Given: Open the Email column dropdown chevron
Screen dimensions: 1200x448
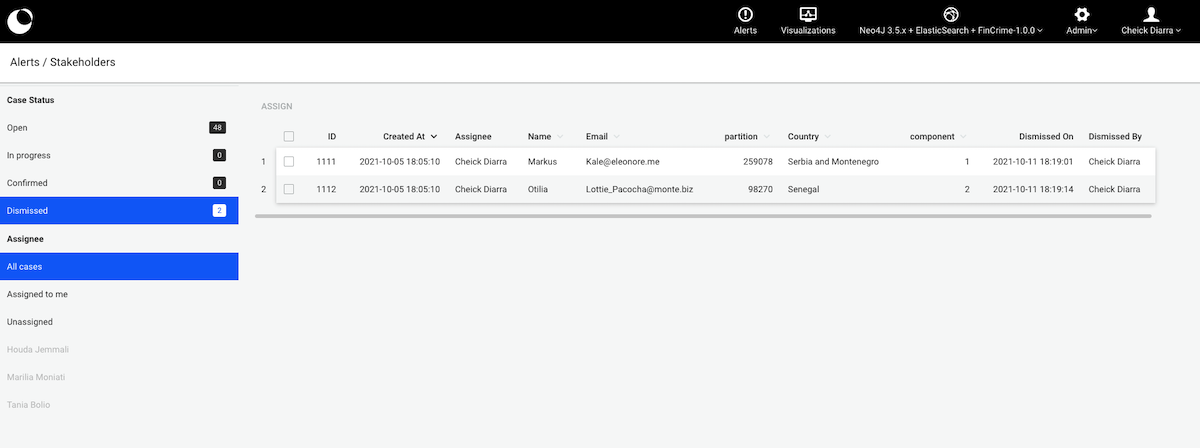Looking at the screenshot, I should coord(617,136).
